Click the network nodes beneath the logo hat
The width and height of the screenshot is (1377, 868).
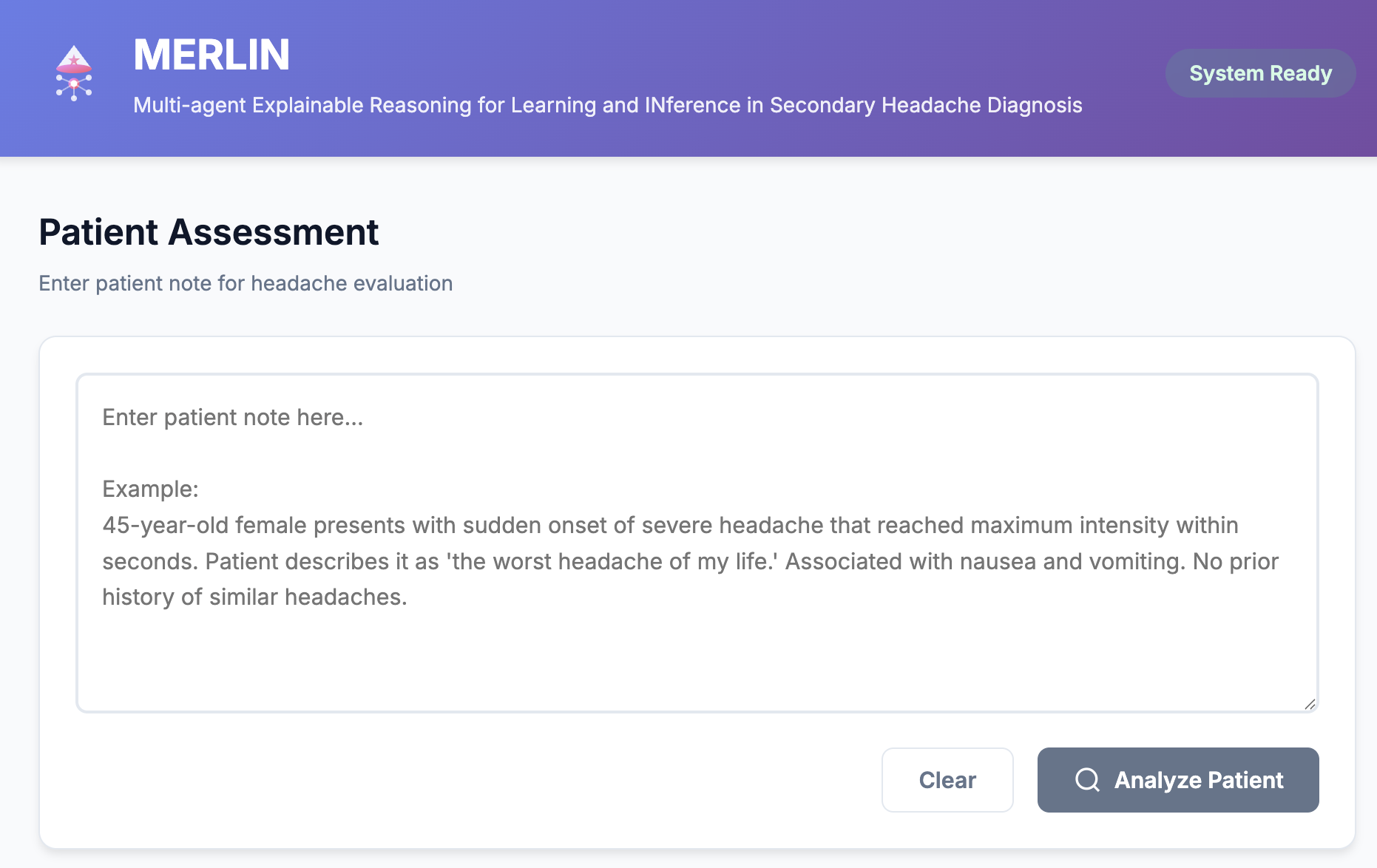(x=74, y=88)
